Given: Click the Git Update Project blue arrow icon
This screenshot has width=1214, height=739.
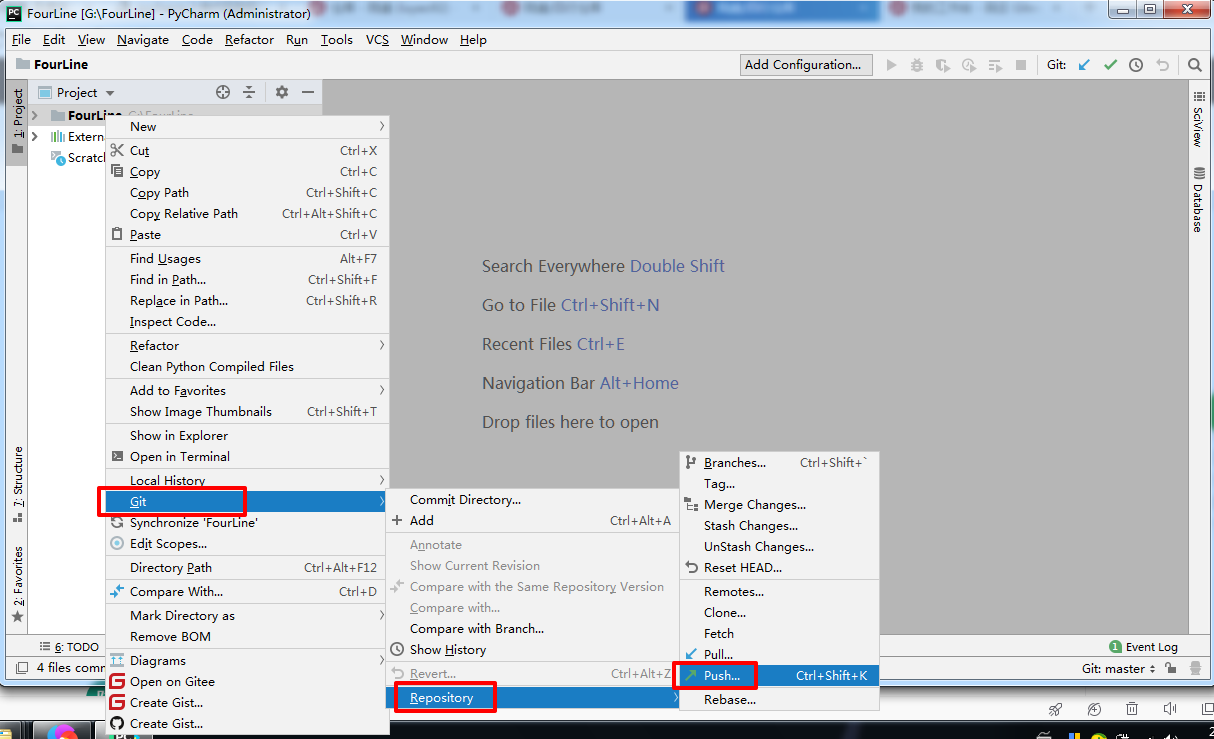Looking at the screenshot, I should coord(1084,65).
